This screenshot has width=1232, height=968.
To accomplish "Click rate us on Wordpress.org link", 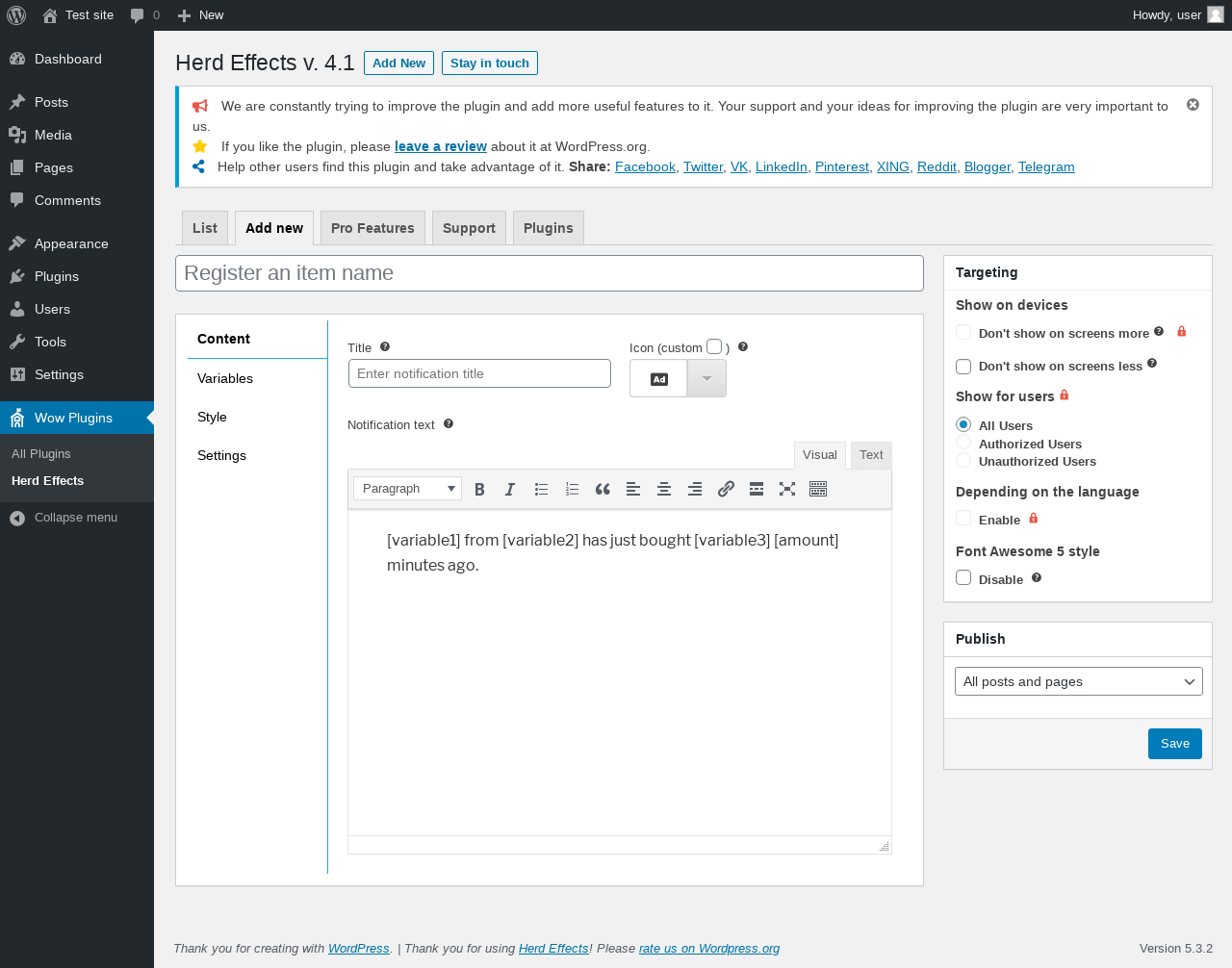I will [709, 948].
